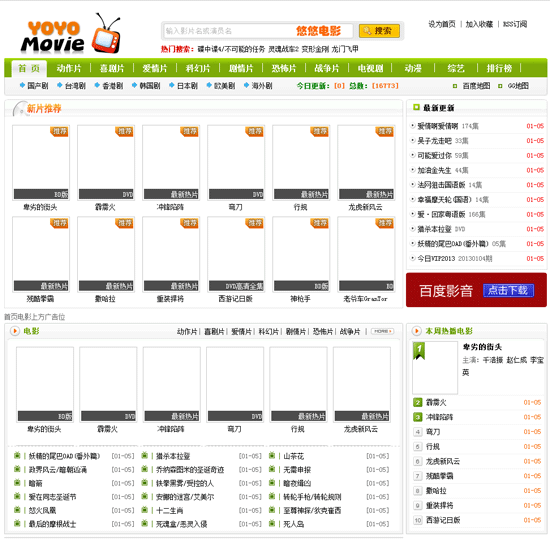Click the YOYO Movie TV logo
Viewport: 550px width, 539px height.
[x=71, y=34]
